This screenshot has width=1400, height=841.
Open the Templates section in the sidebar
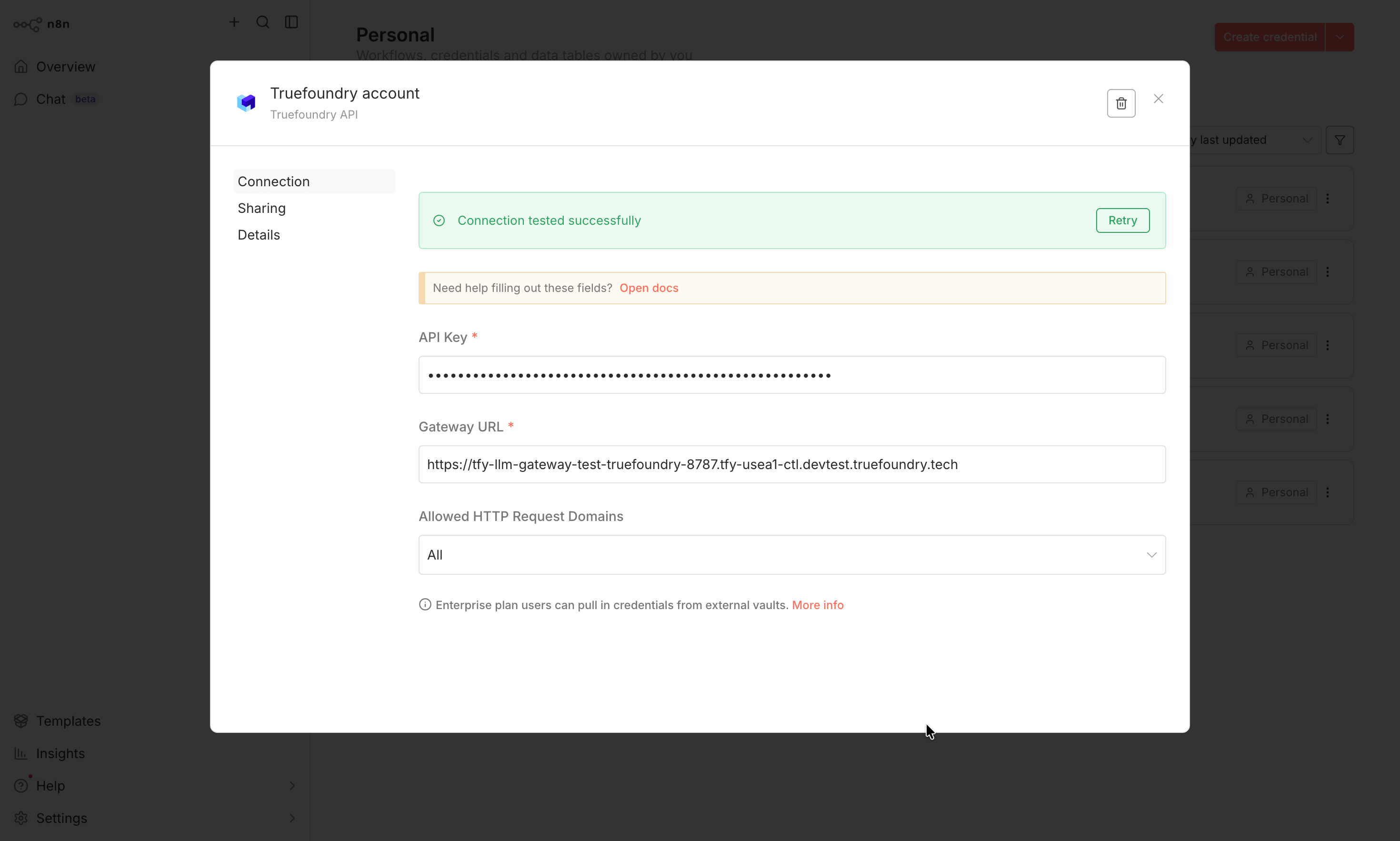68,721
